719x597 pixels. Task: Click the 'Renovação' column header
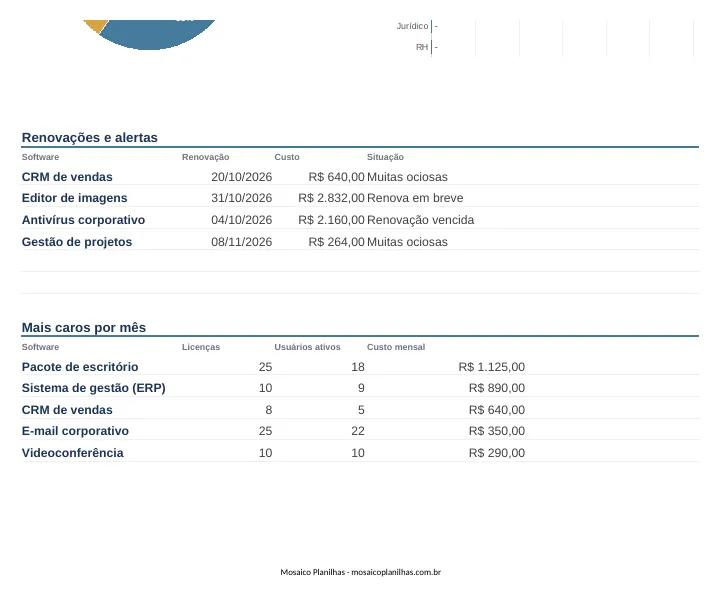click(x=205, y=157)
